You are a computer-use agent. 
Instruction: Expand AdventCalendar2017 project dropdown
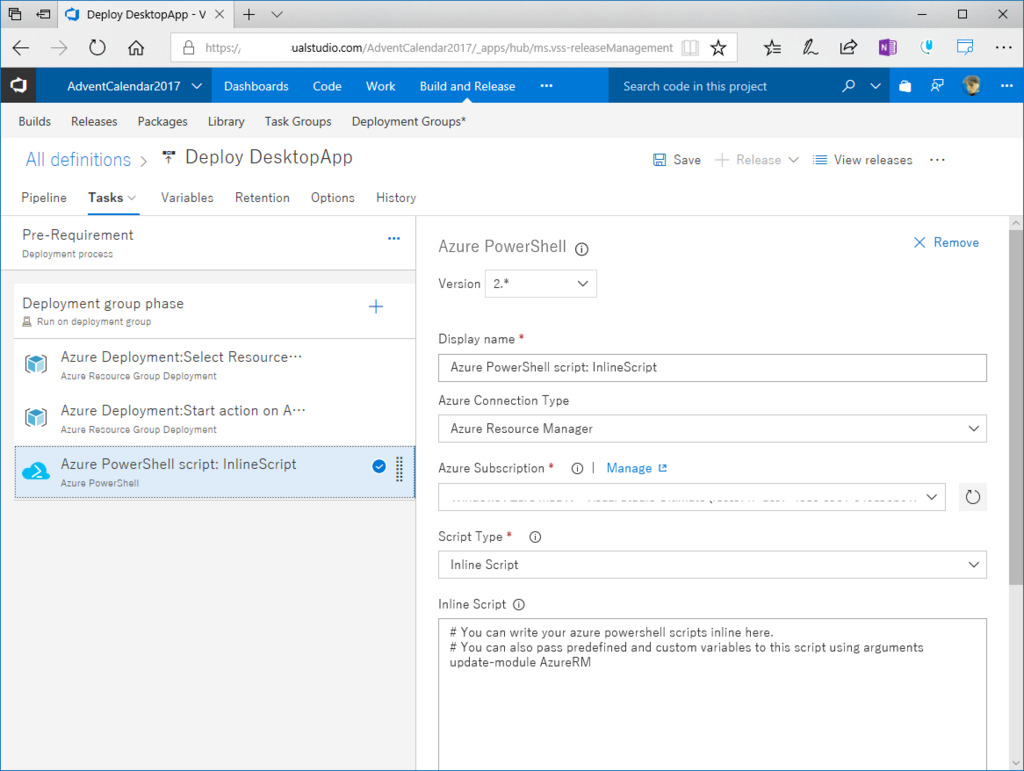tap(197, 86)
